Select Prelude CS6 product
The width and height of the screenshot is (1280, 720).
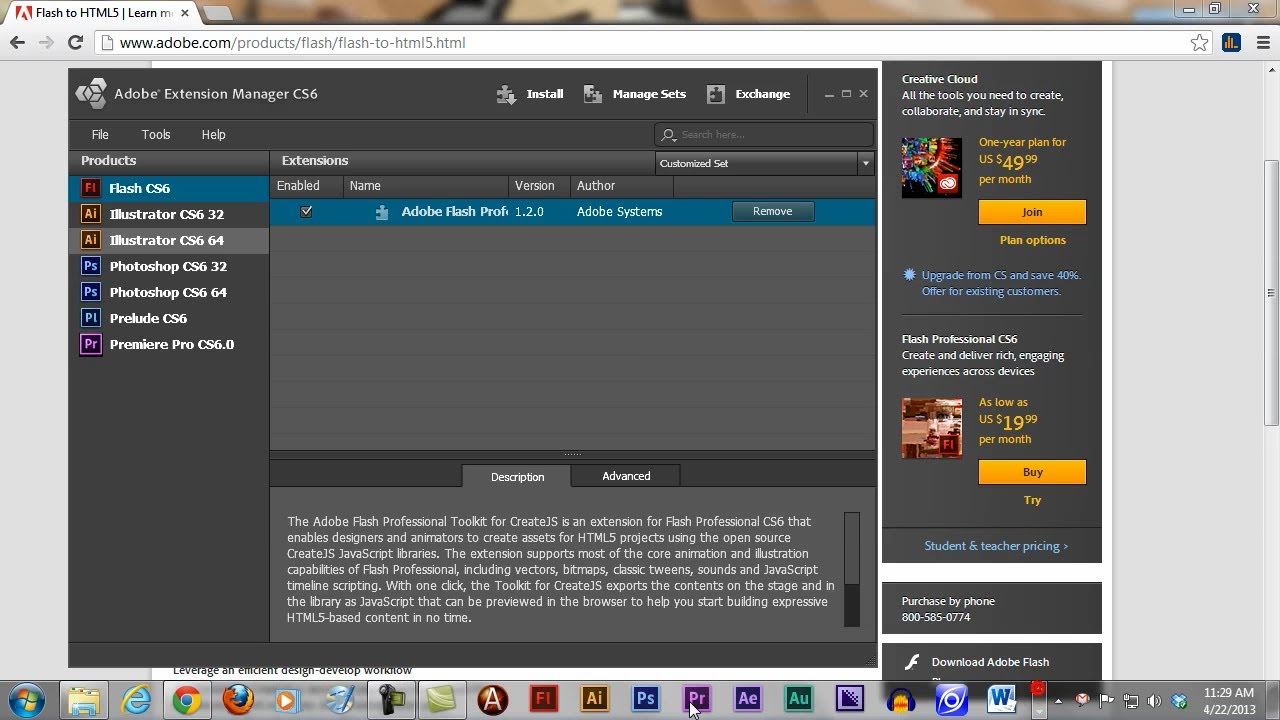169,318
